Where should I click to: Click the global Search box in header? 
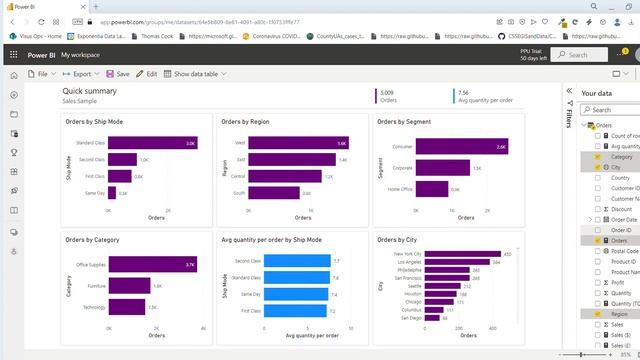[x=579, y=54]
